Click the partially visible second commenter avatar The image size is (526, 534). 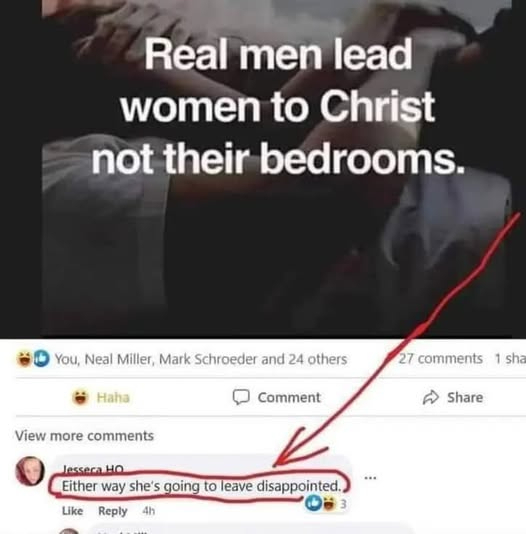tap(69, 531)
